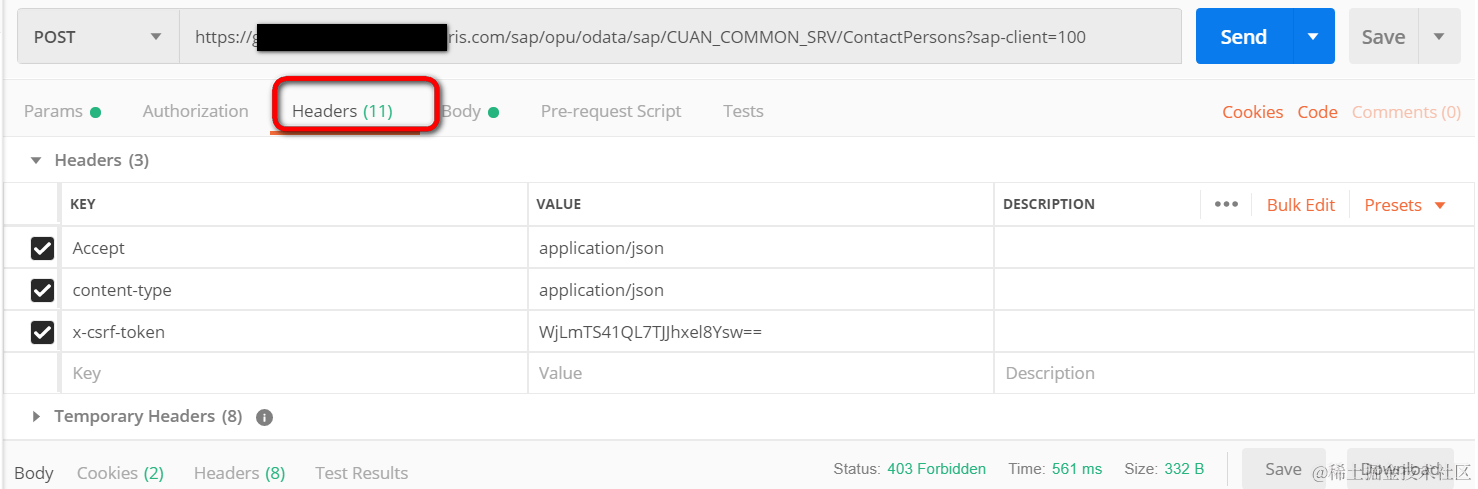Open the response Test Results tab

tap(361, 473)
